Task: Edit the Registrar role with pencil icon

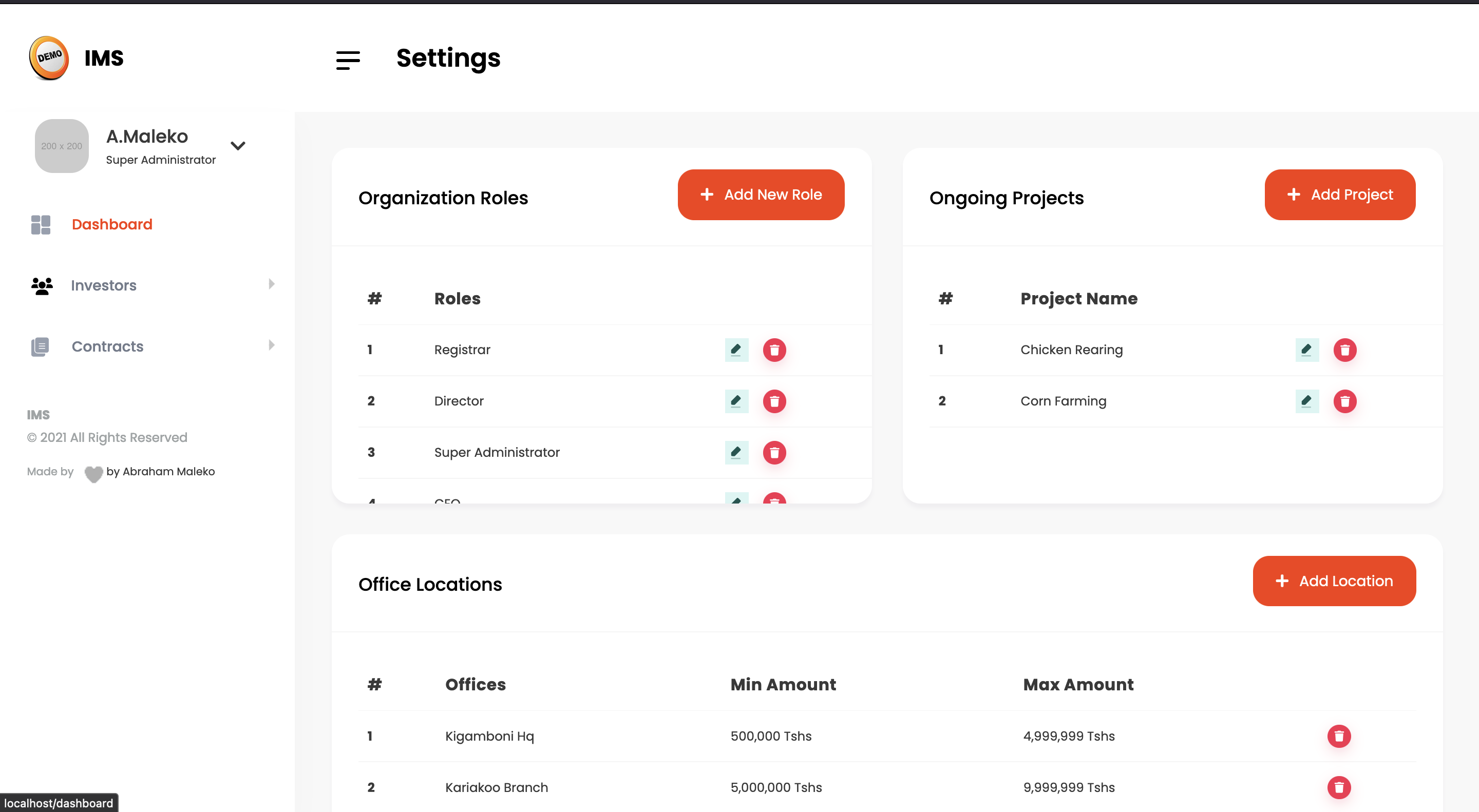Action: point(736,350)
